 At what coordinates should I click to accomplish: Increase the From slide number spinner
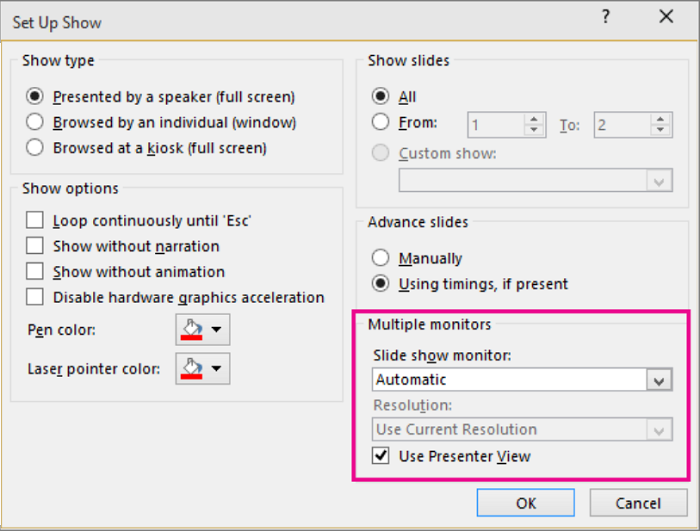tap(534, 119)
